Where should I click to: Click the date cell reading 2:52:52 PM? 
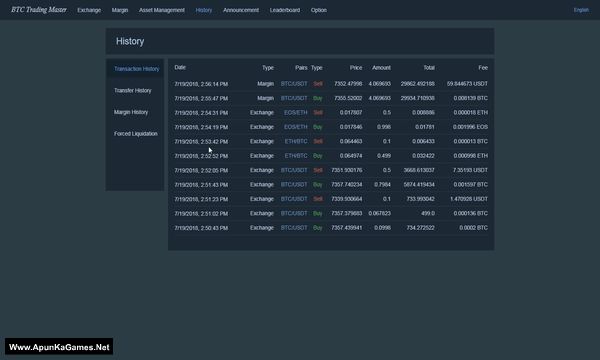click(201, 156)
